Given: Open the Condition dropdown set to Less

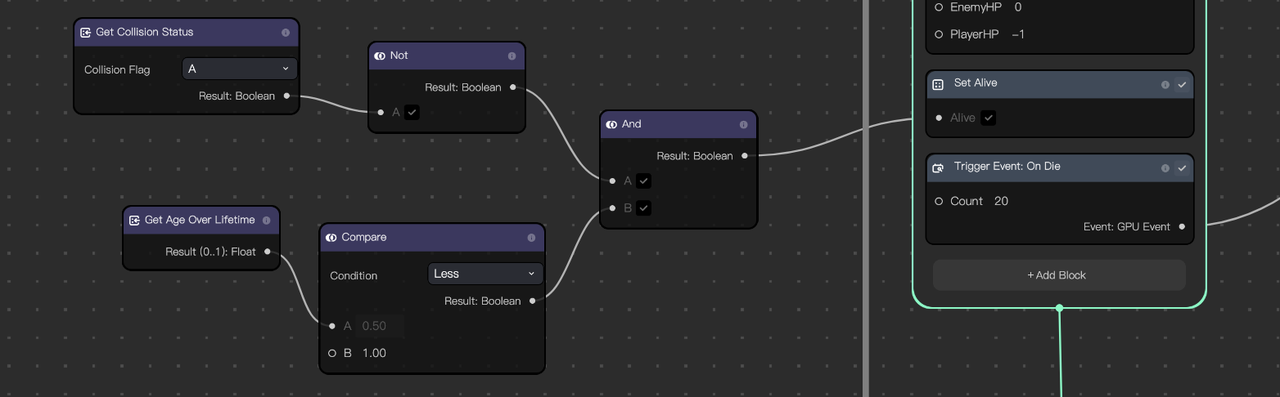Looking at the screenshot, I should point(485,274).
